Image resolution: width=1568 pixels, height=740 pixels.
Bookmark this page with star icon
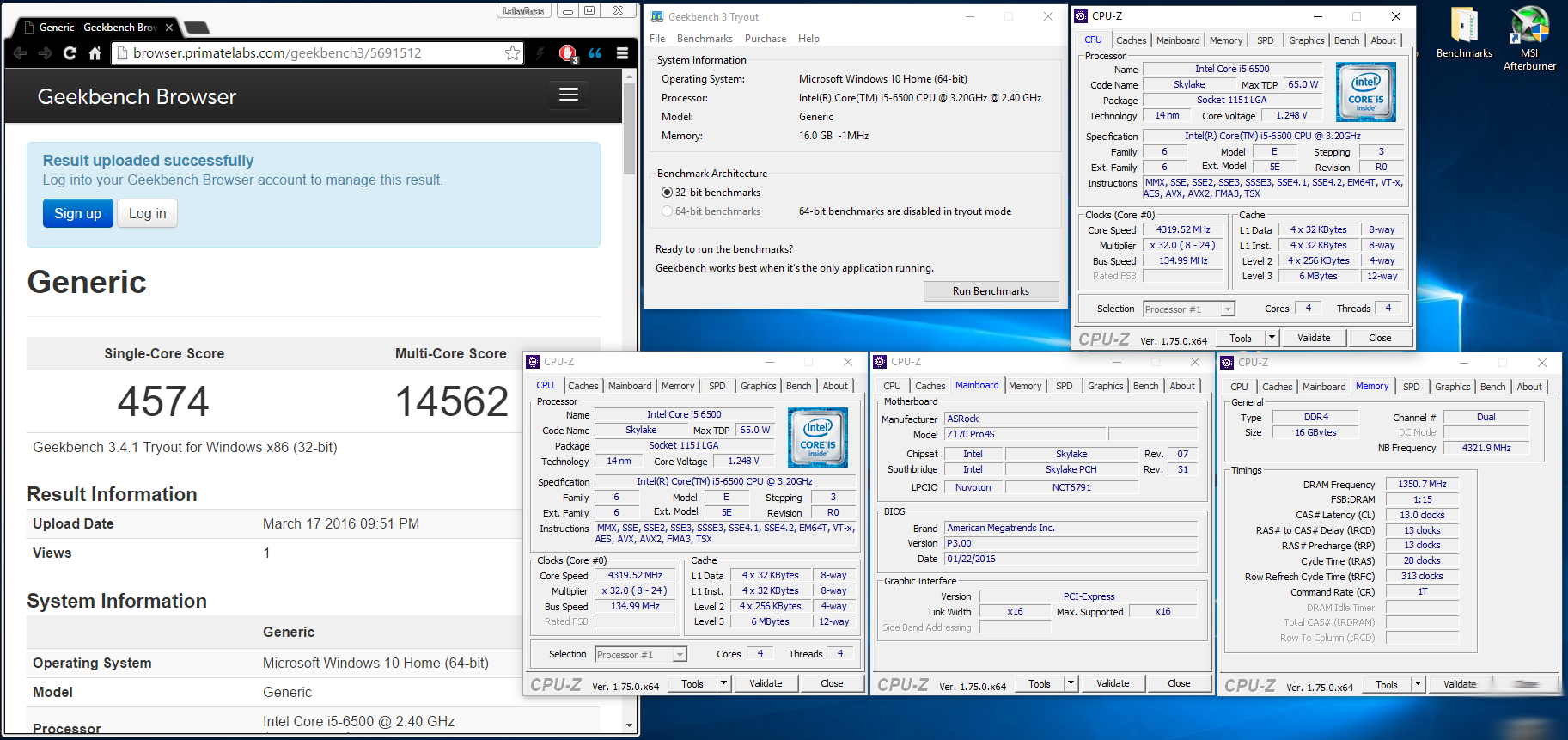(x=512, y=53)
